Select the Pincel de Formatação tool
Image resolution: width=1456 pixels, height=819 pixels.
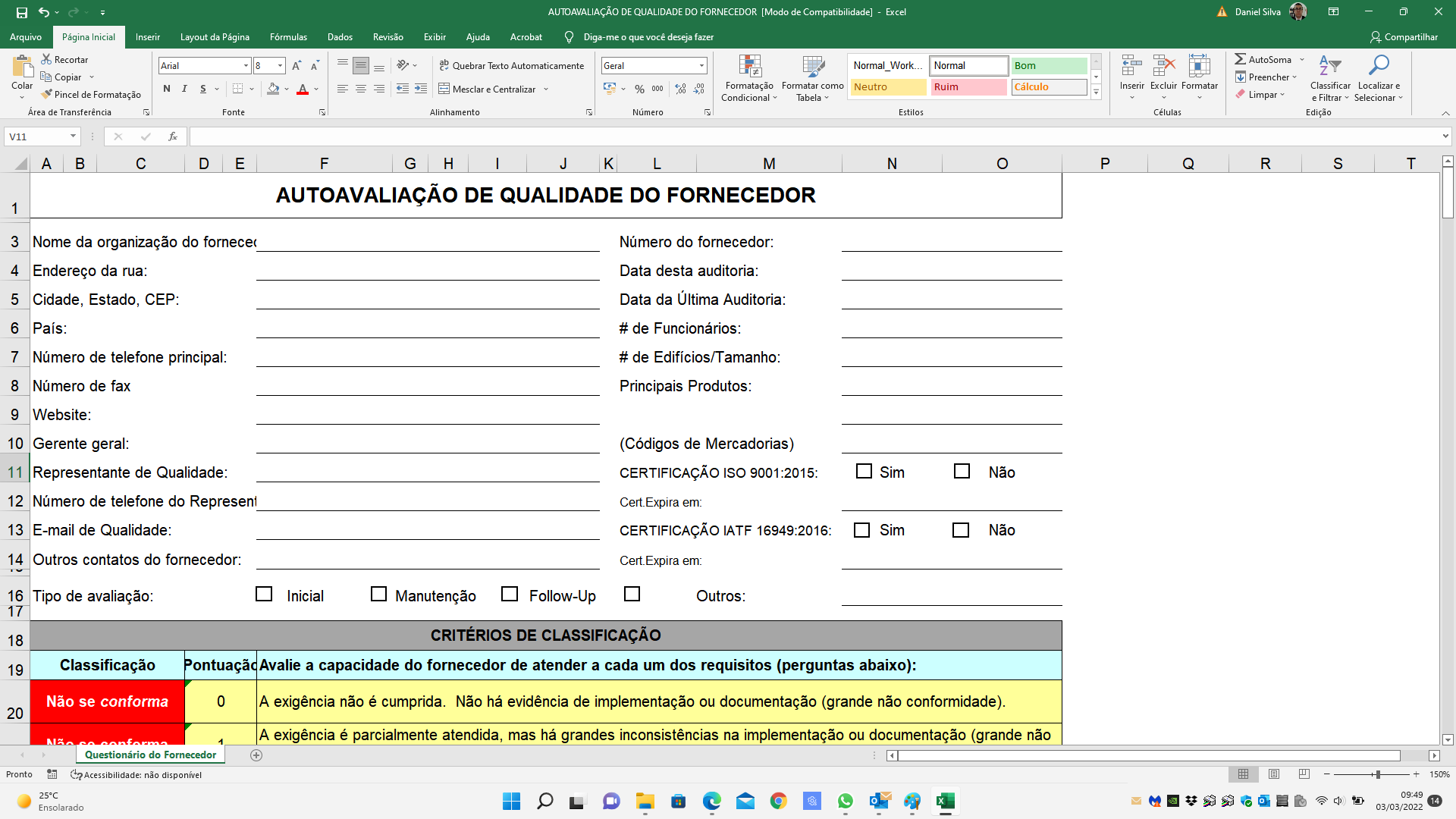[x=91, y=95]
